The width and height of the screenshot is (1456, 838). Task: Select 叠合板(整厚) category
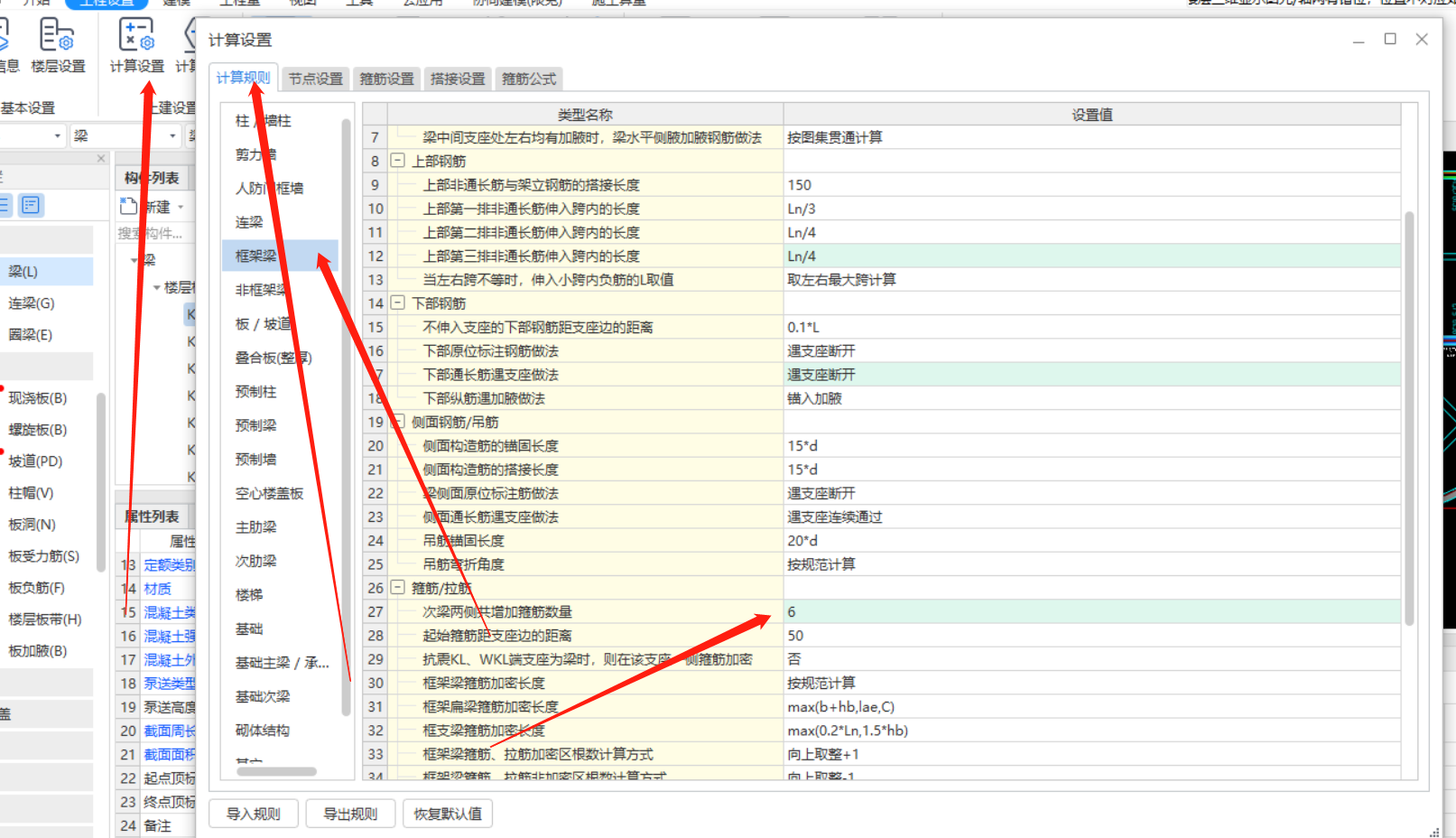274,358
